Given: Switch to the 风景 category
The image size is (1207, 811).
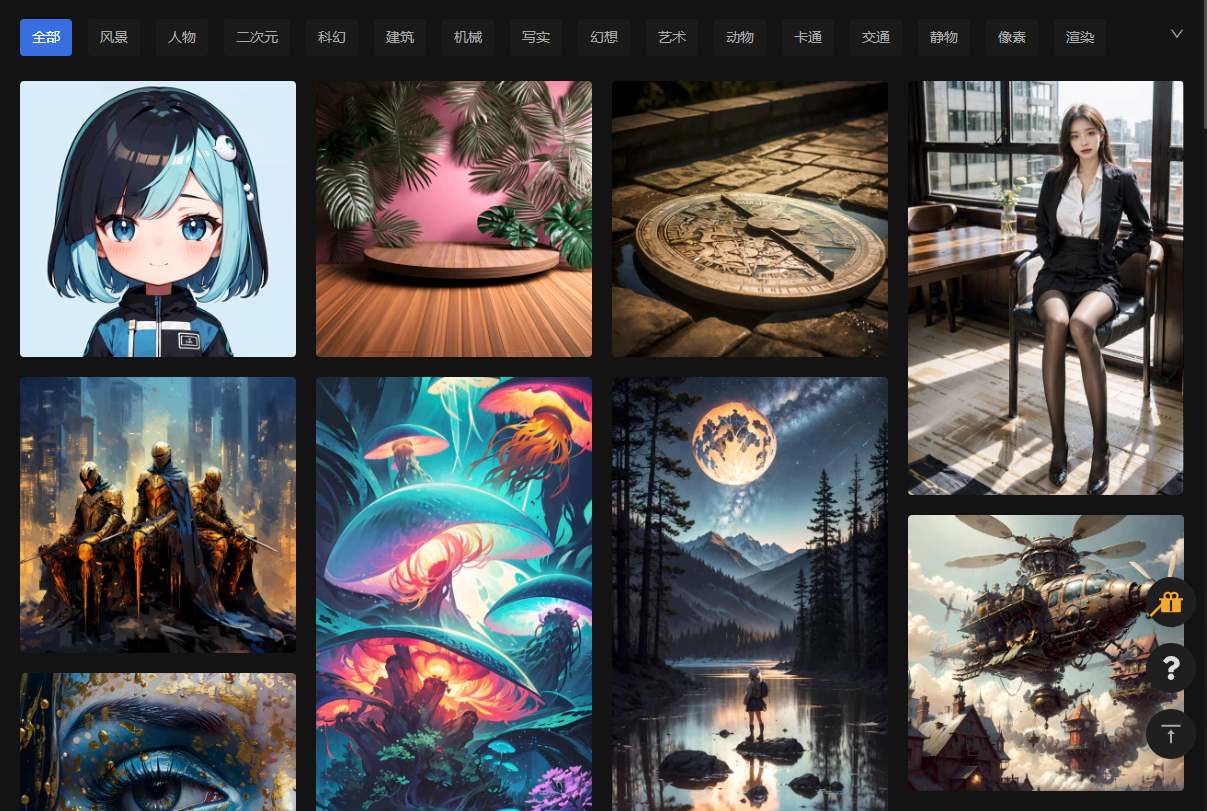Looking at the screenshot, I should [114, 38].
